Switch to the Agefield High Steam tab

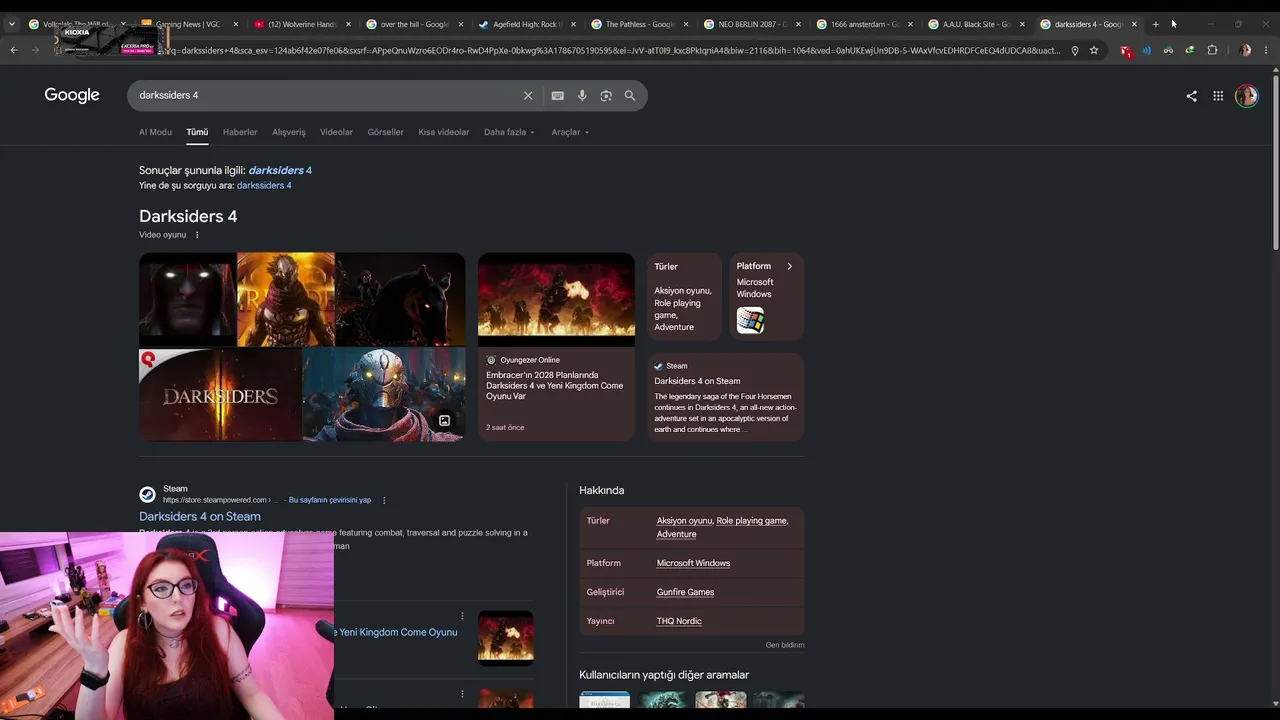[527, 24]
